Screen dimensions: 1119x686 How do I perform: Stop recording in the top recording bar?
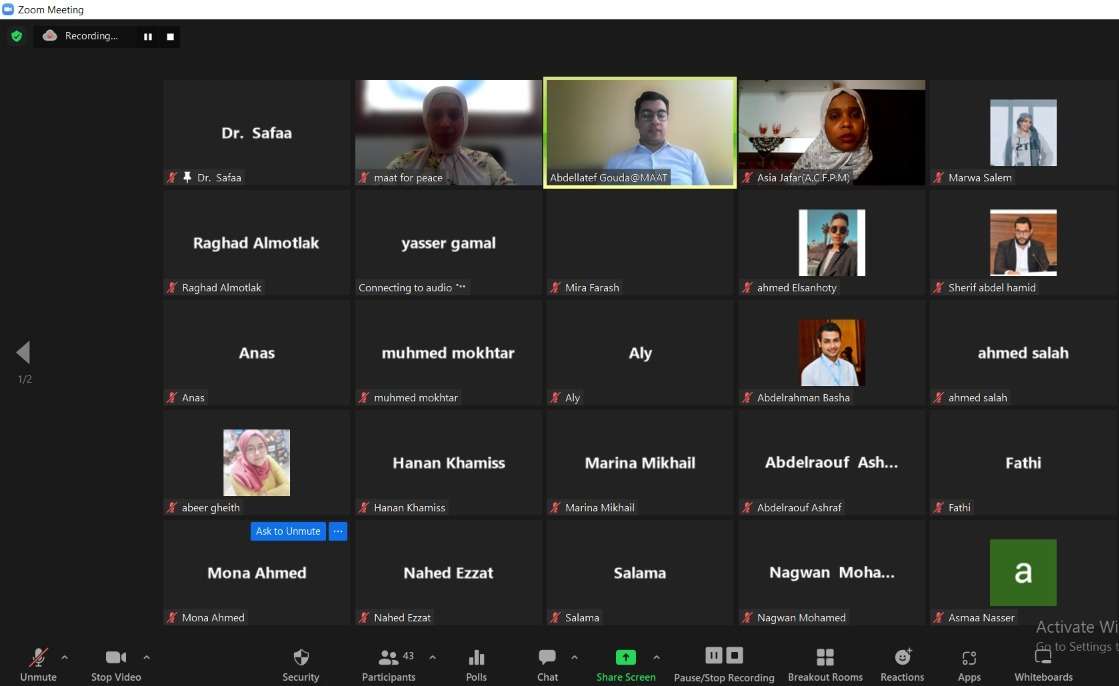click(170, 37)
